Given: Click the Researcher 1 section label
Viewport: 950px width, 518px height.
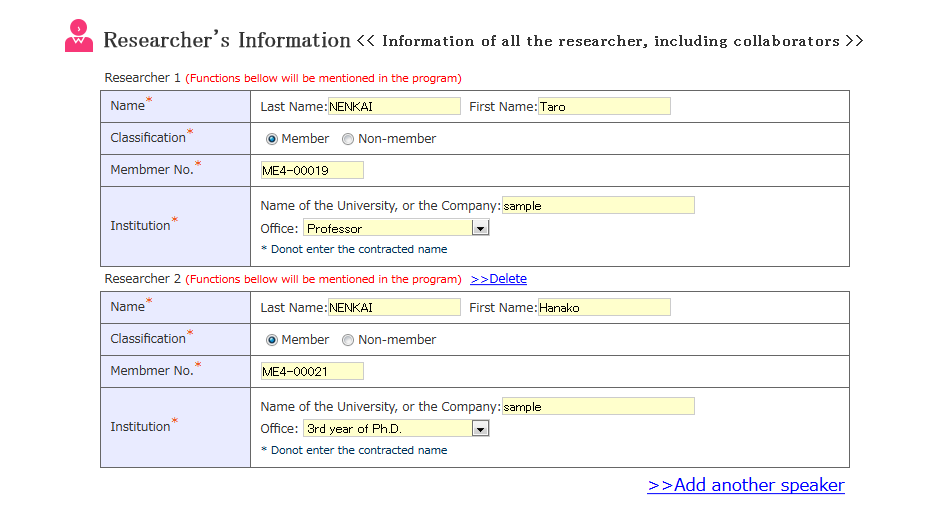Looking at the screenshot, I should tap(142, 78).
